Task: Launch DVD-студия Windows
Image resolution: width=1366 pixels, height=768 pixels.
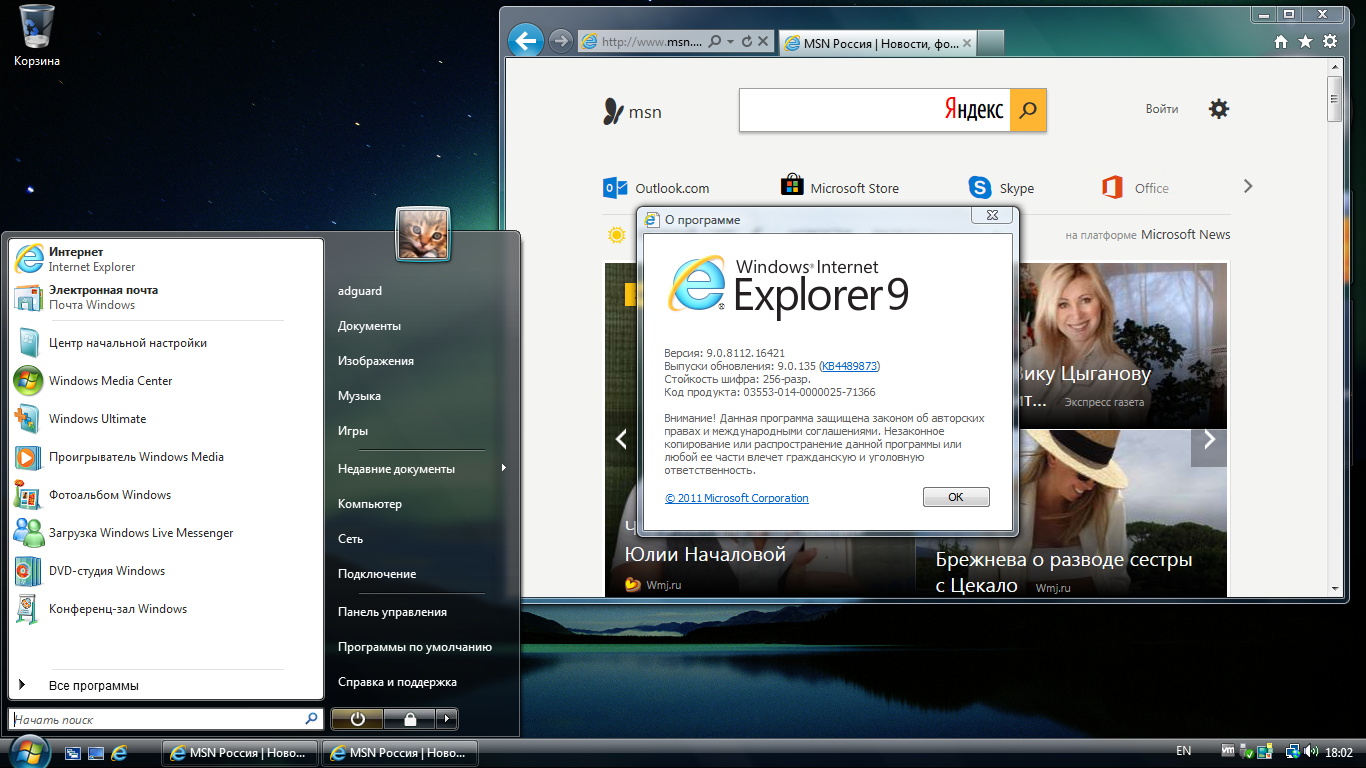Action: [165, 571]
